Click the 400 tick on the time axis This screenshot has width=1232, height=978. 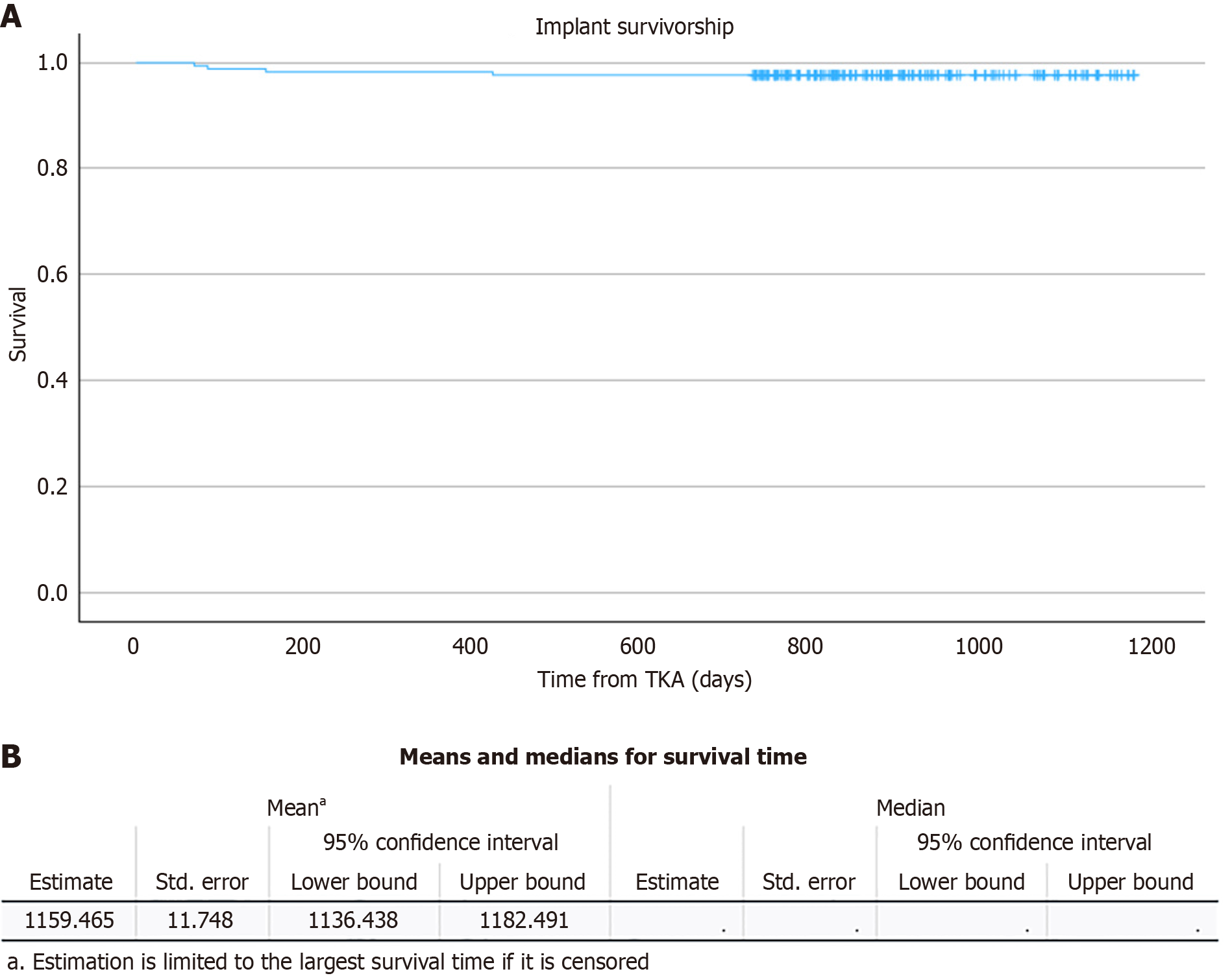pyautogui.click(x=470, y=646)
